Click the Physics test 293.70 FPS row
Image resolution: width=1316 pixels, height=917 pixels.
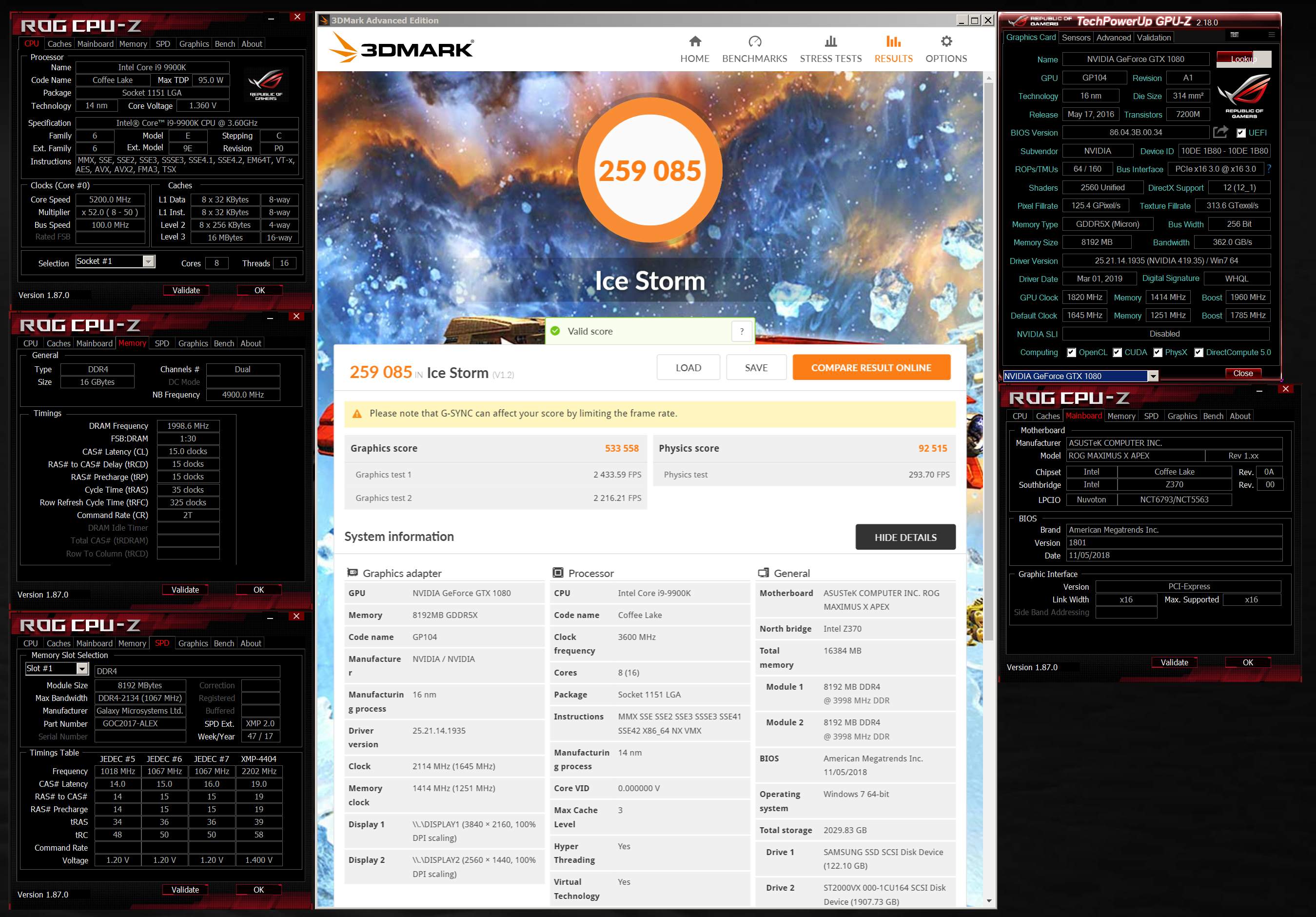[804, 474]
